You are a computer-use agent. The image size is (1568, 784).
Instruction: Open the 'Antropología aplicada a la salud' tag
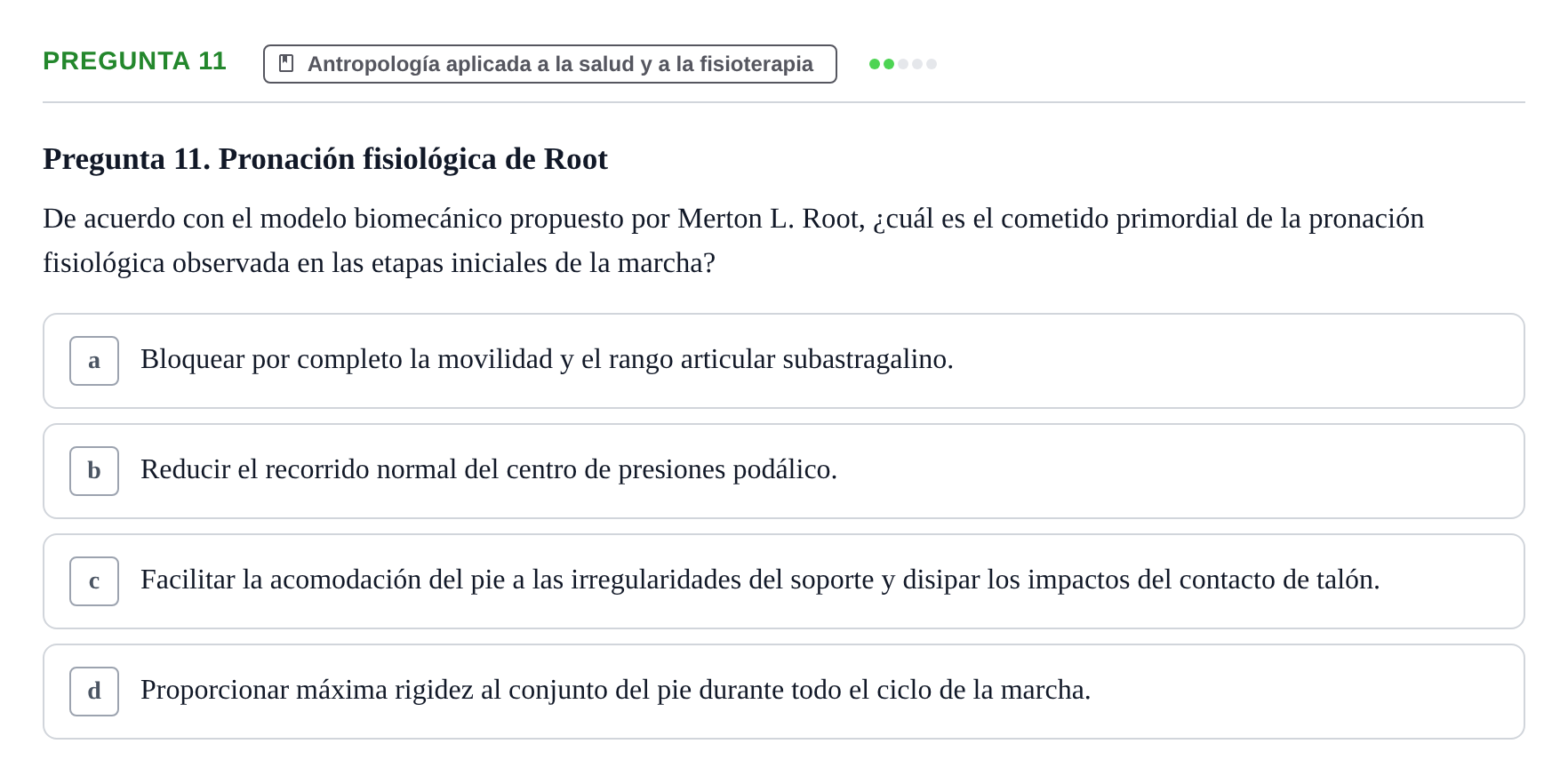pyautogui.click(x=550, y=64)
